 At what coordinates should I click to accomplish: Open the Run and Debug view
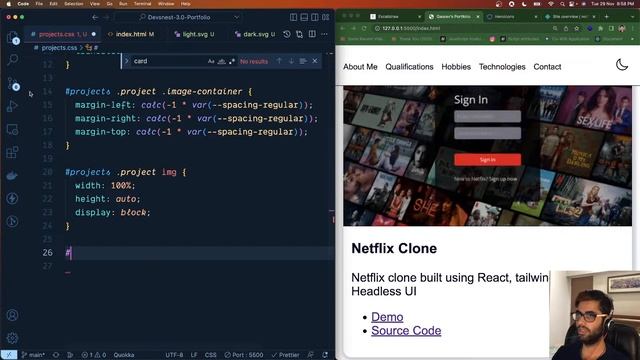(x=13, y=106)
